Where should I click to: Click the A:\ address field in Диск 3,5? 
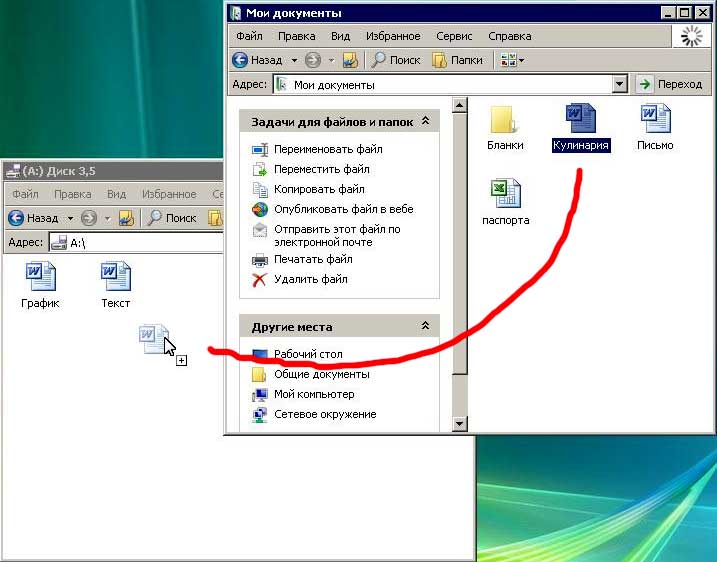136,242
